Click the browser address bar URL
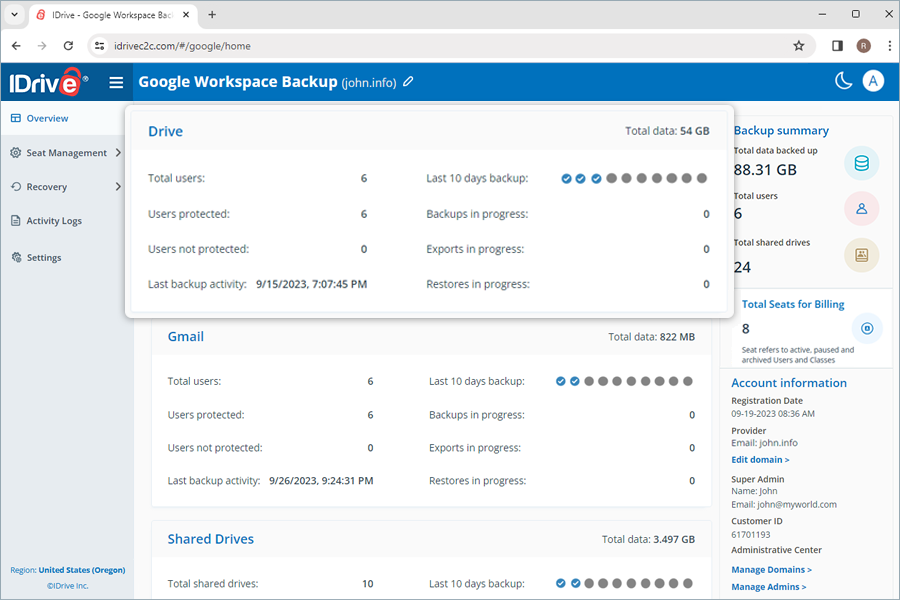Screen dimensions: 900x600 (x=182, y=46)
